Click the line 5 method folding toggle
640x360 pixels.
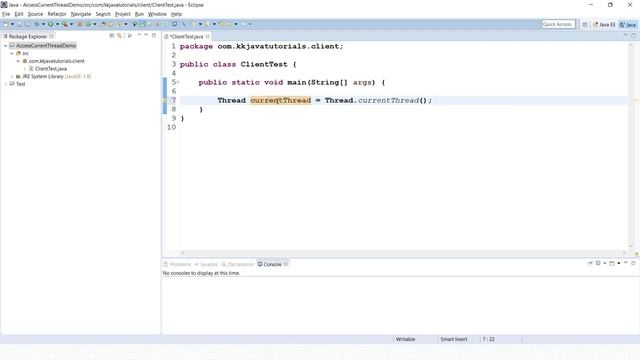pyautogui.click(x=178, y=82)
